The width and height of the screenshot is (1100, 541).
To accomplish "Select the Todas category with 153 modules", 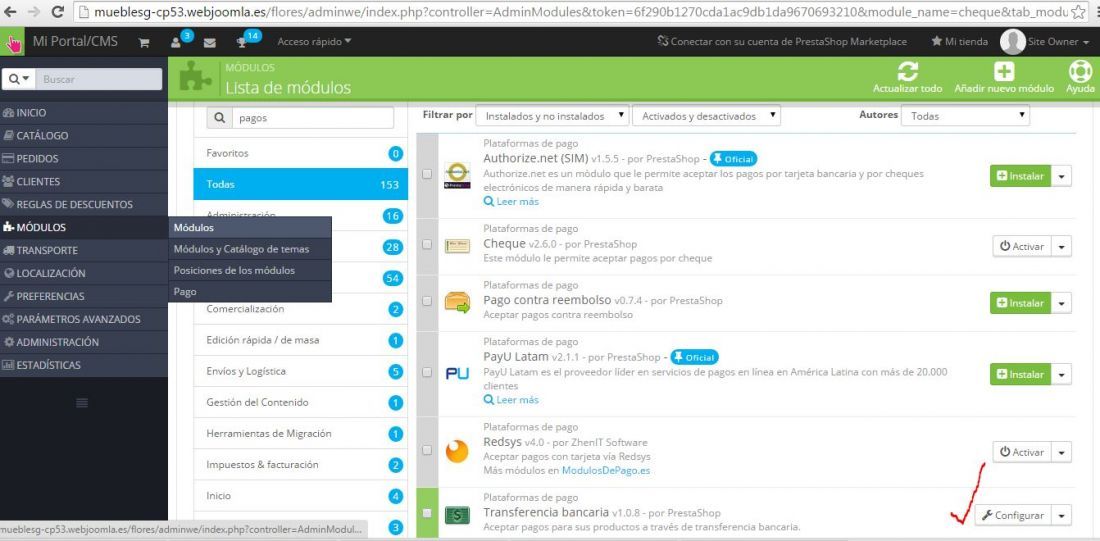I will coord(301,185).
